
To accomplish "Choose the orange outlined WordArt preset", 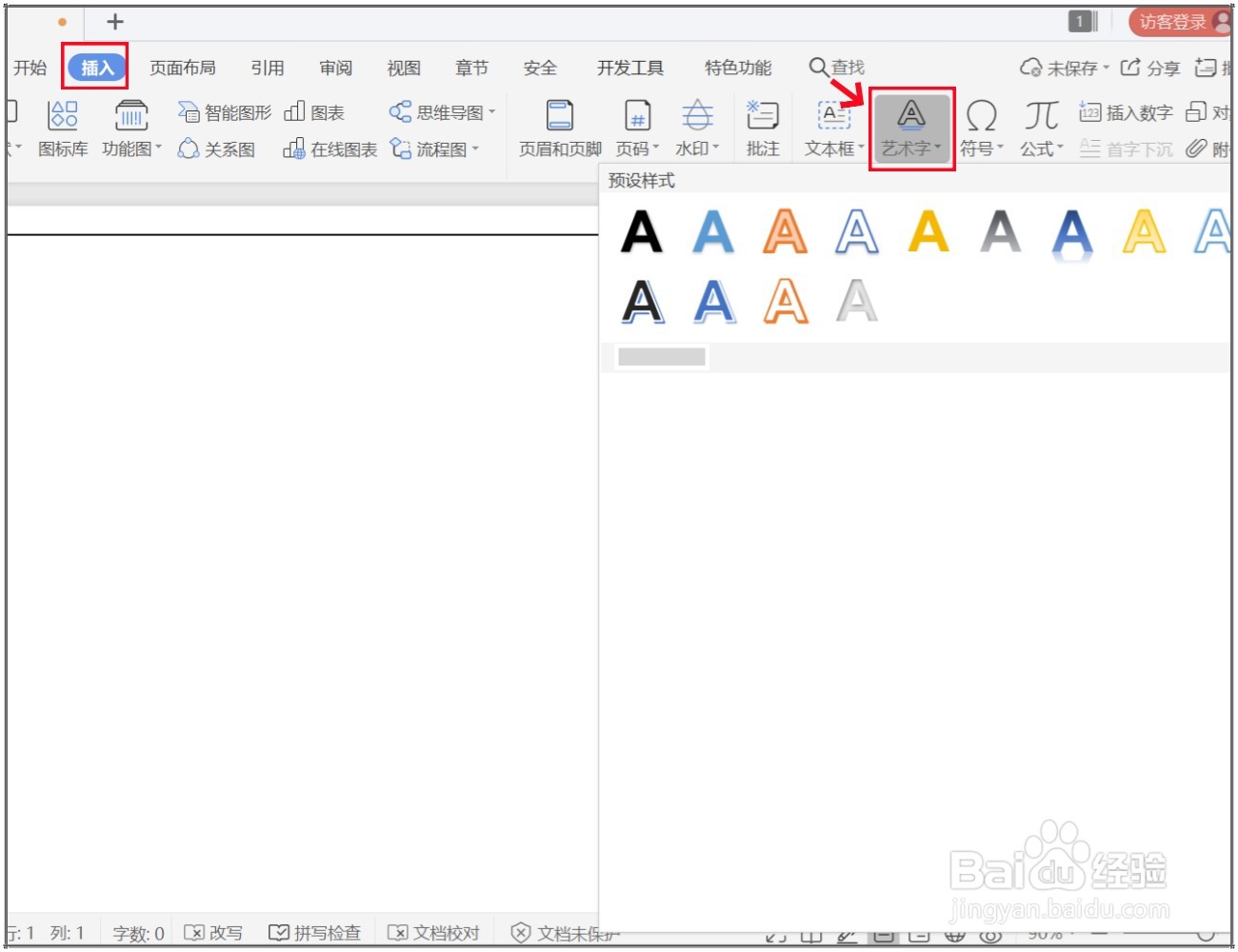I will (785, 231).
